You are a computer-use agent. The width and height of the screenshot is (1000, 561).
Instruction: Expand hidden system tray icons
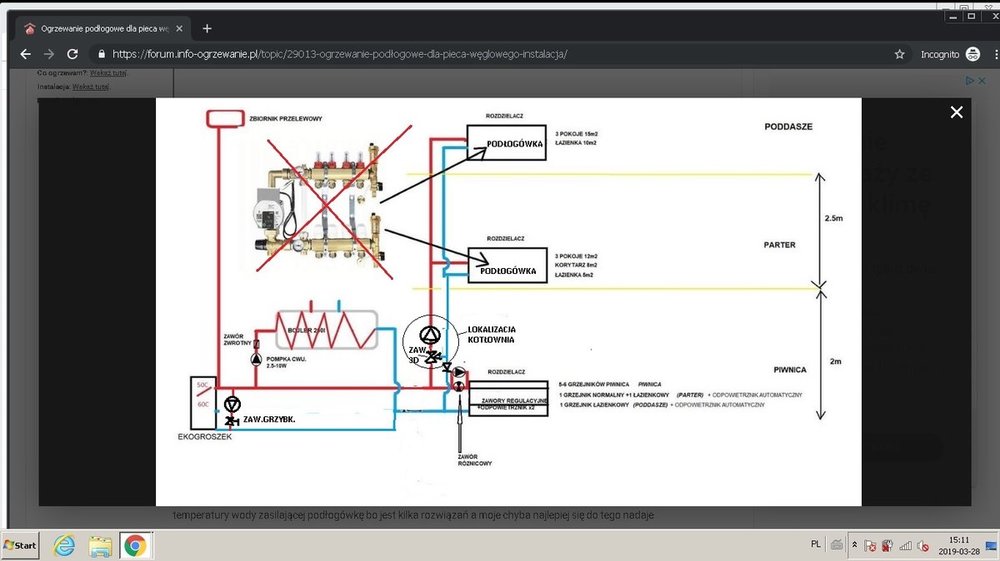tap(854, 545)
